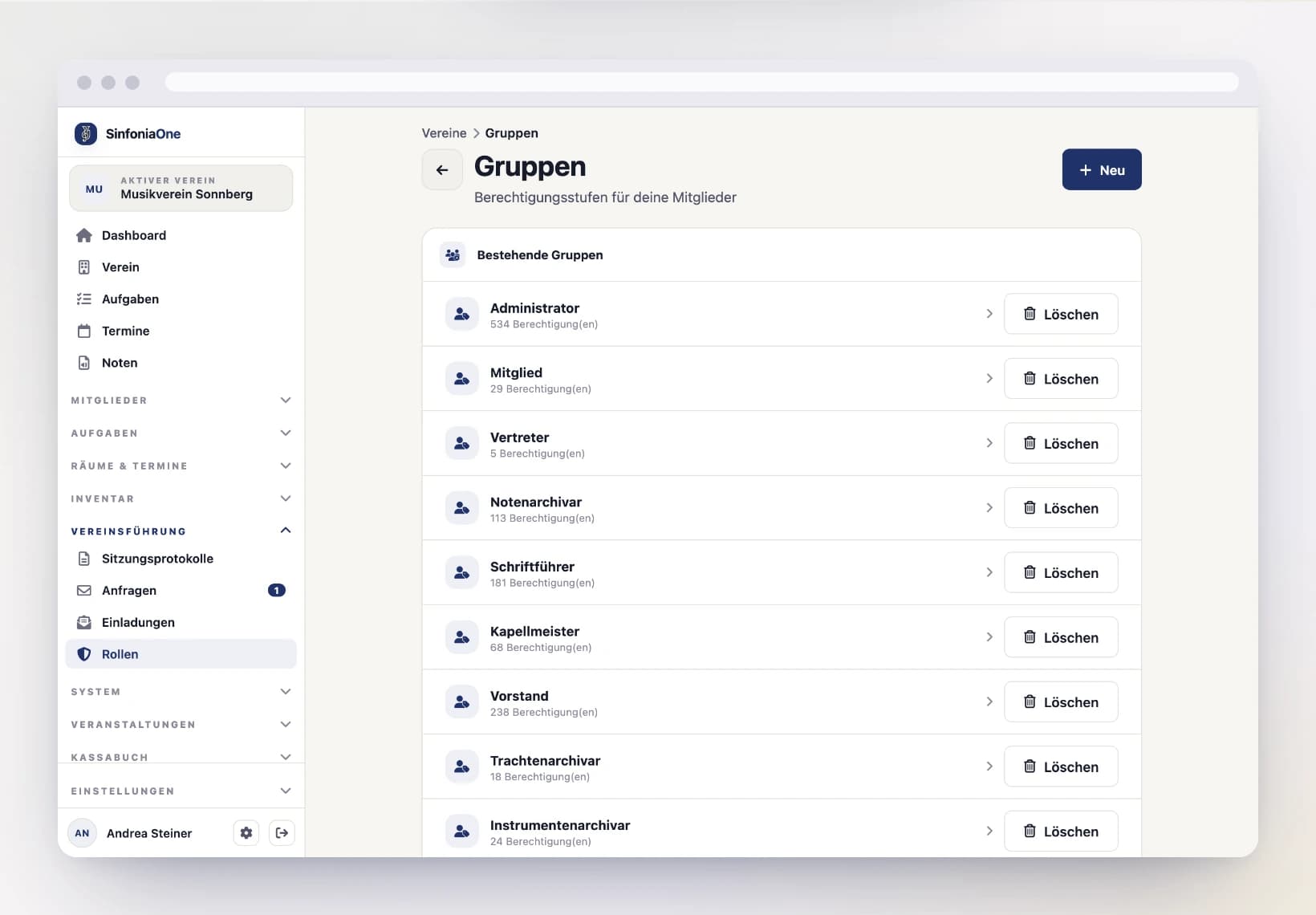1316x915 pixels.
Task: Click the Trachtenarchivar group avatar icon
Action: click(x=462, y=767)
